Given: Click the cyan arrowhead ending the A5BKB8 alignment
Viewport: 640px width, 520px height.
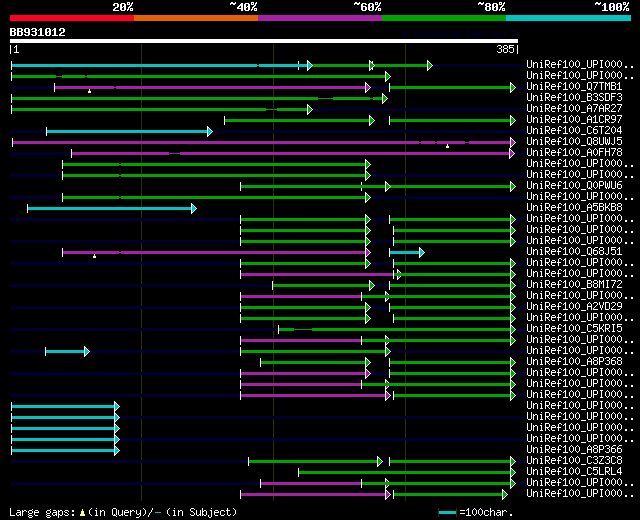Looking at the screenshot, I should coord(193,208).
